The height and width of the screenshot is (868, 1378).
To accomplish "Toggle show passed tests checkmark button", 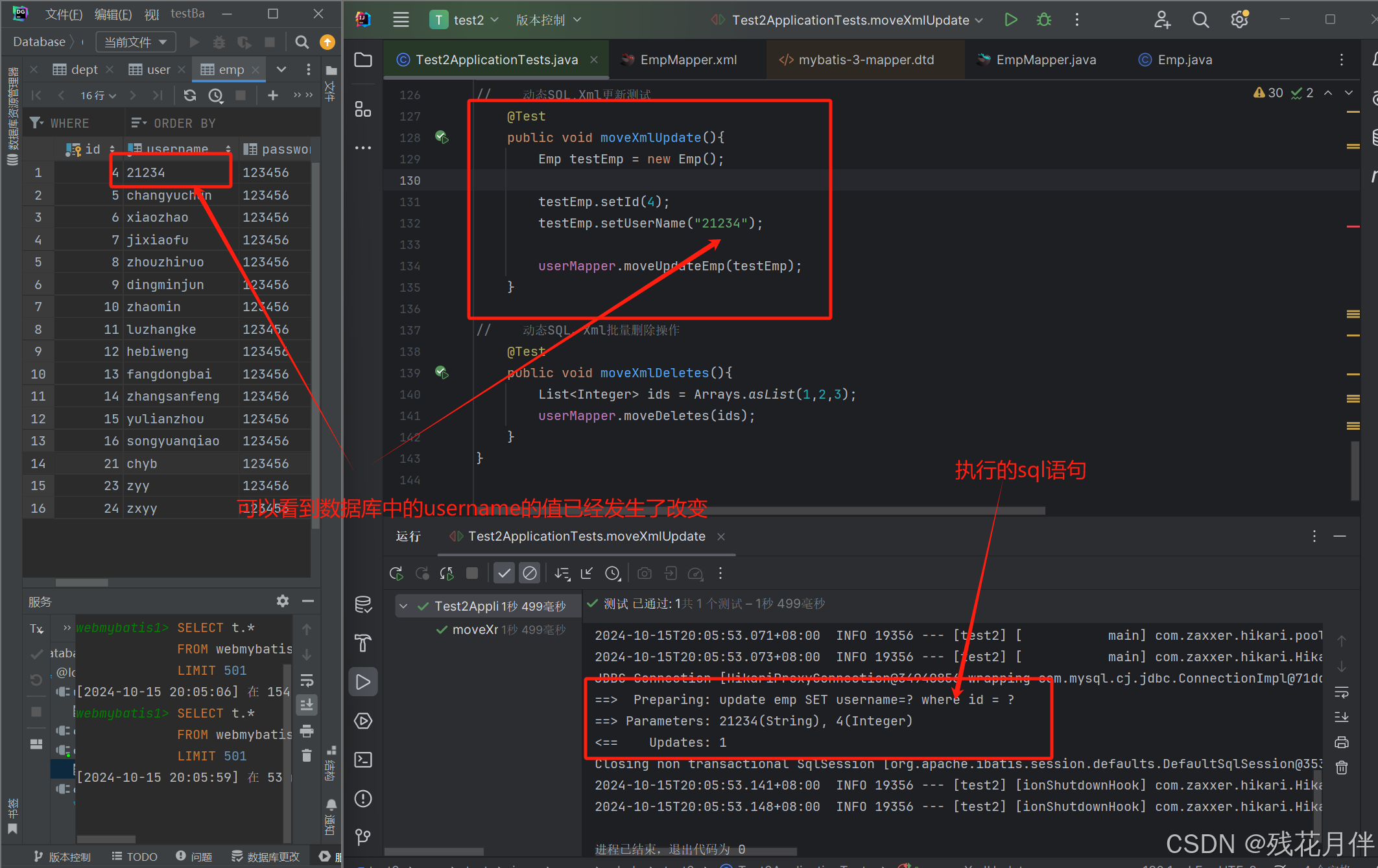I will point(504,573).
